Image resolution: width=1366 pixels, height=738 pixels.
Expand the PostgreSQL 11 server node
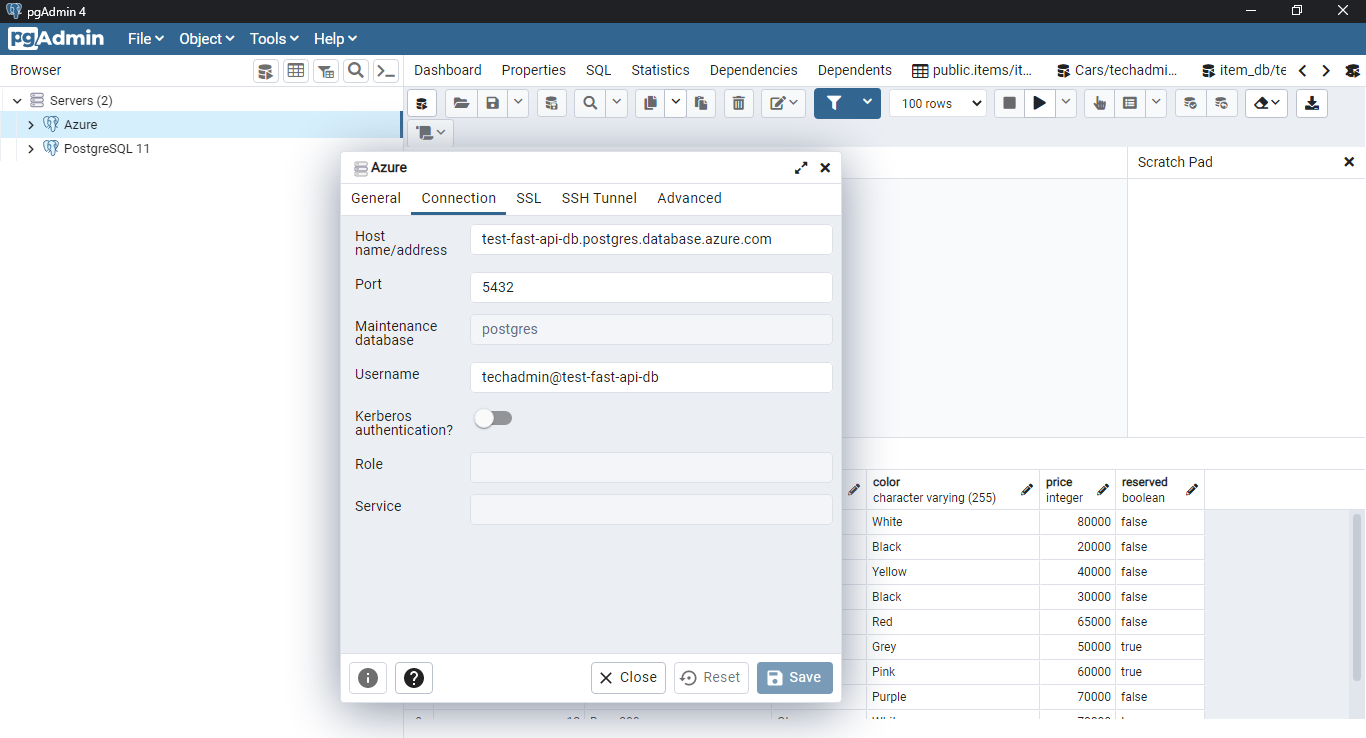click(31, 149)
